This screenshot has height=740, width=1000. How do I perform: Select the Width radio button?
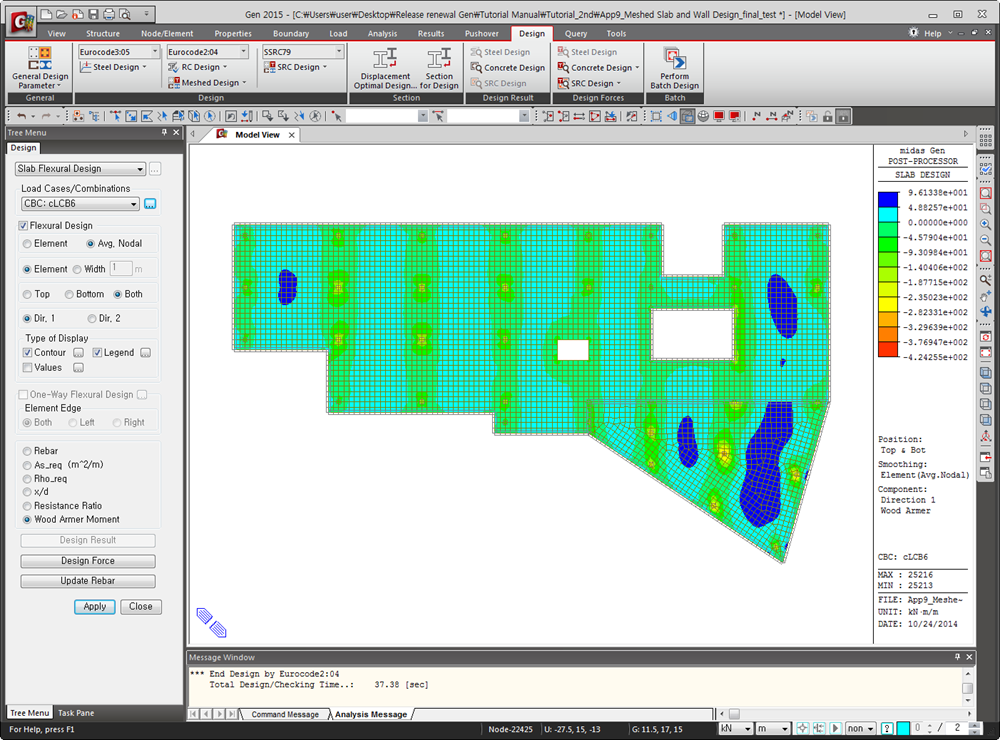(x=77, y=269)
